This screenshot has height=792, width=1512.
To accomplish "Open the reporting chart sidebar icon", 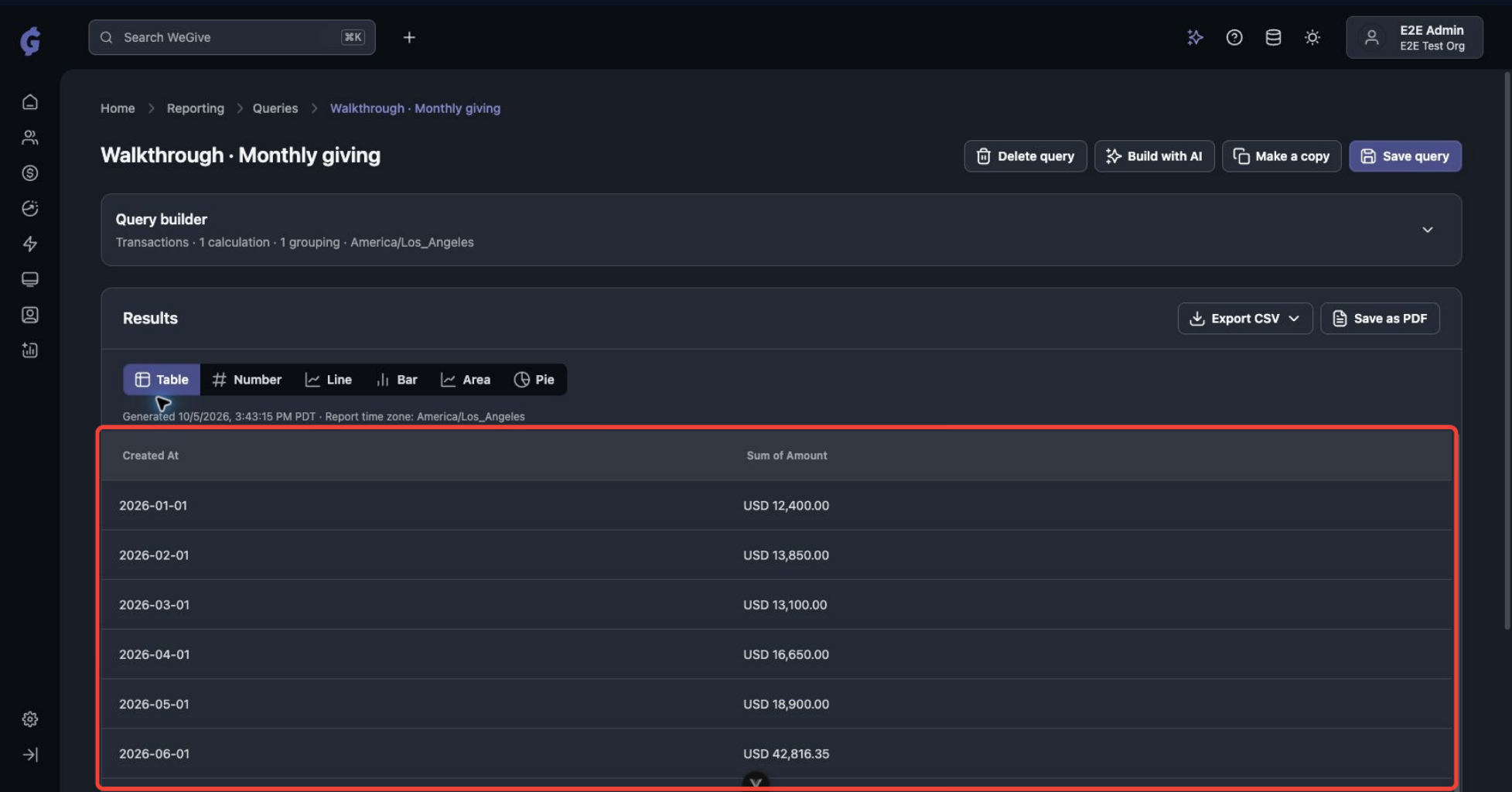I will (29, 350).
